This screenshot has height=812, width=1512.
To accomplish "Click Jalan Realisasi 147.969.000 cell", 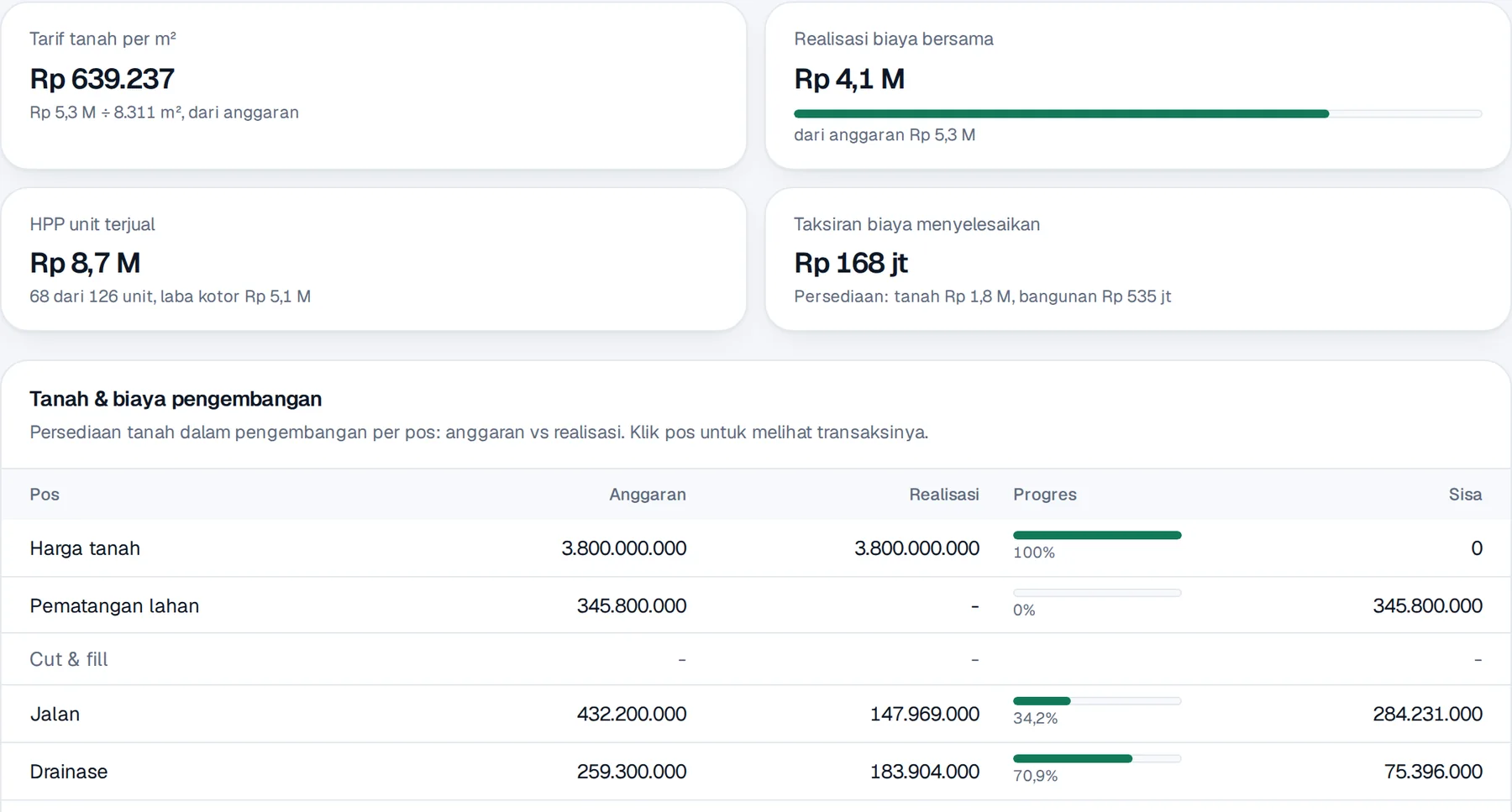I will coord(925,714).
